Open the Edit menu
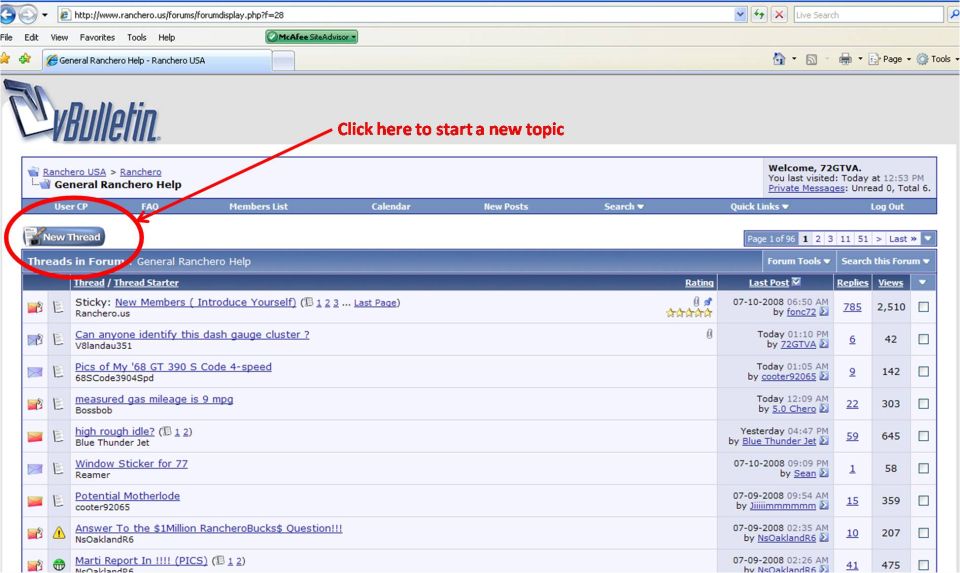Viewport: 960px width, 573px height. pos(31,37)
